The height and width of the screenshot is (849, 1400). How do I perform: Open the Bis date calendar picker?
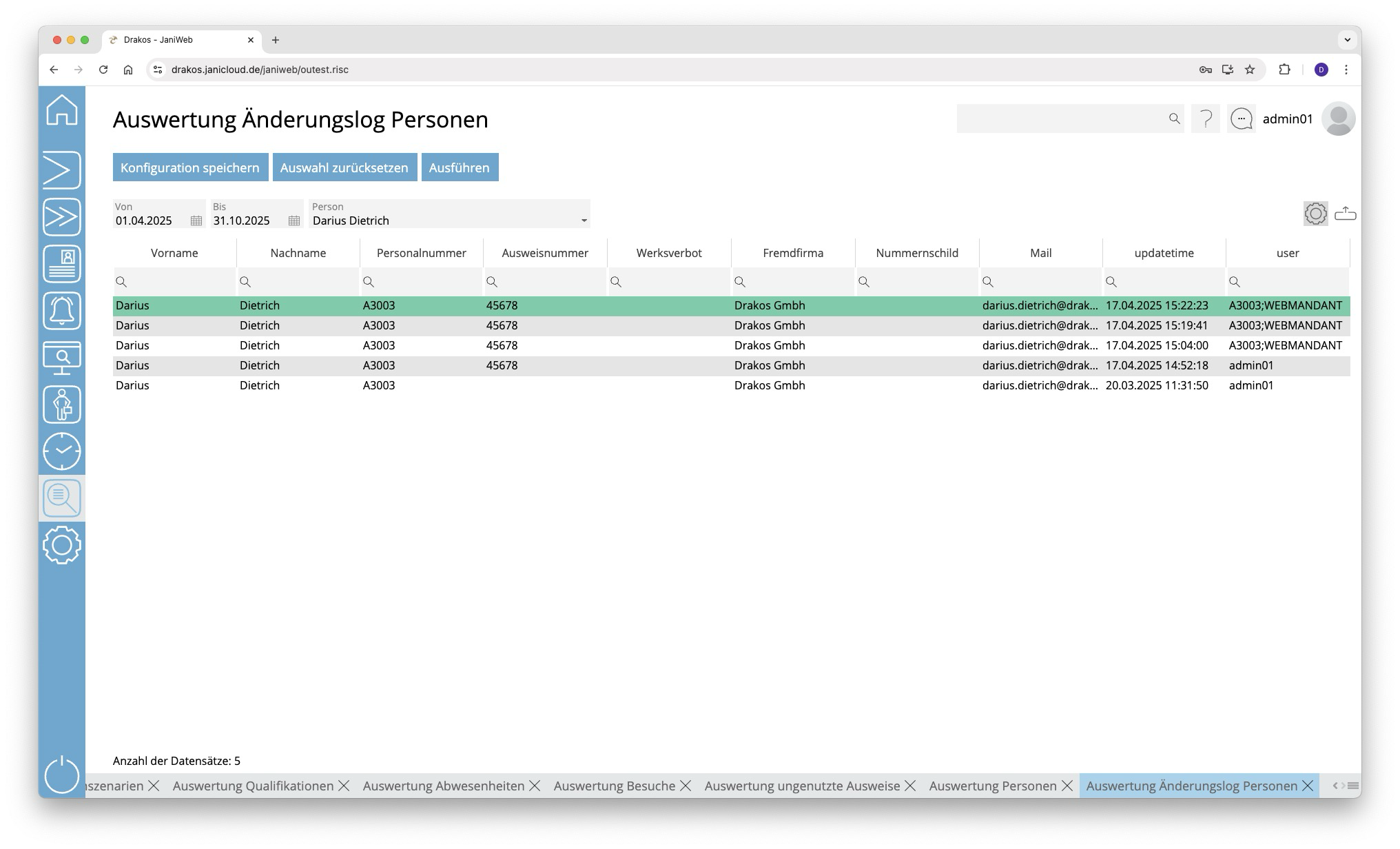click(294, 221)
